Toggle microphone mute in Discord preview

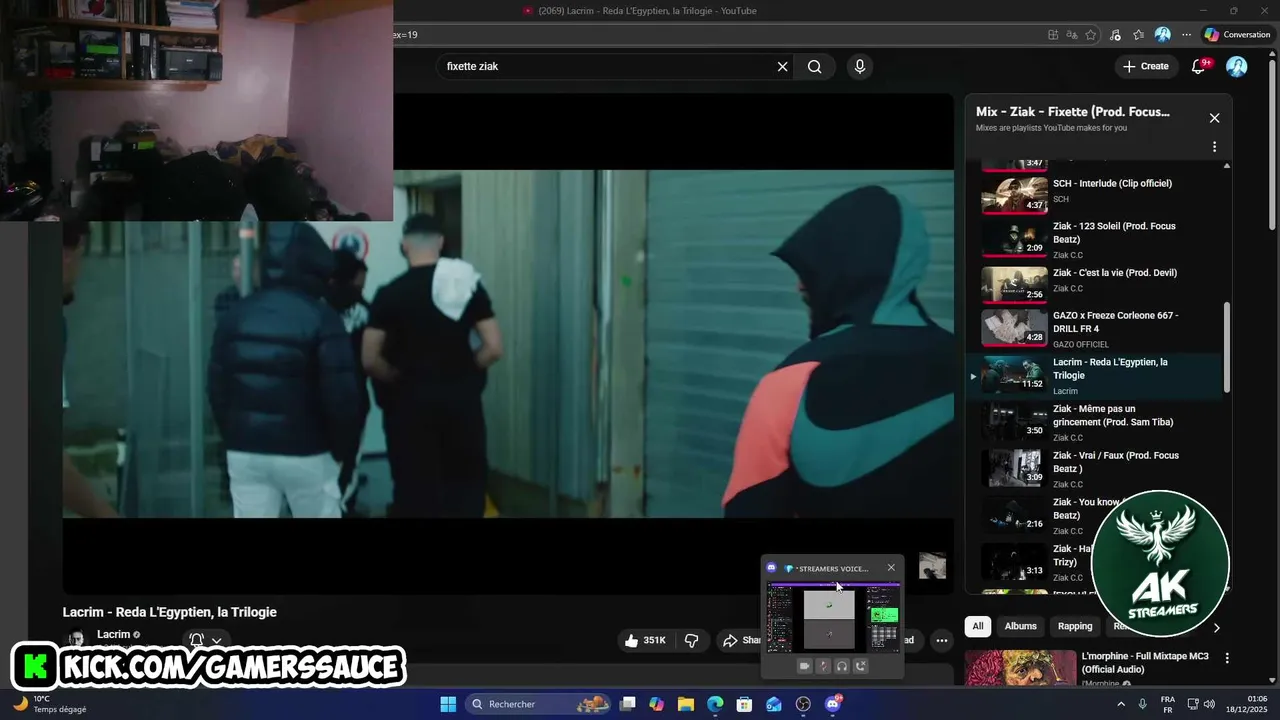pyautogui.click(x=823, y=666)
